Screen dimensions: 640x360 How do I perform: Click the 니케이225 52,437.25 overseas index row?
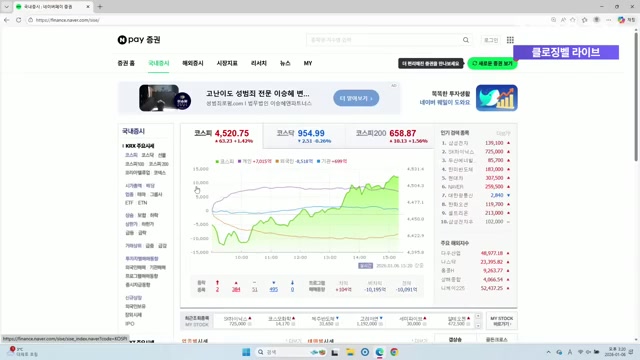[476, 288]
